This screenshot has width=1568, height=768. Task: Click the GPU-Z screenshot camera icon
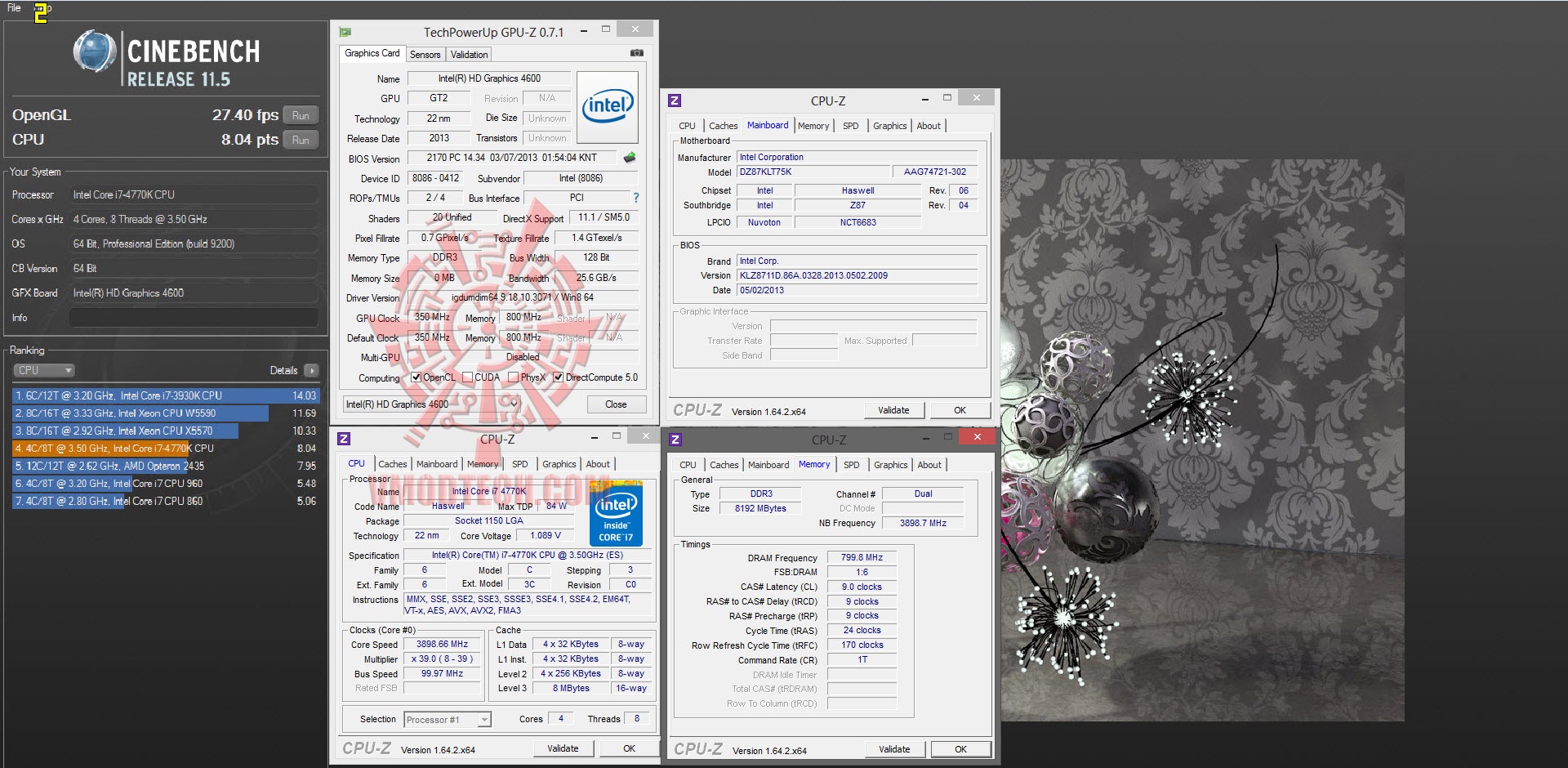pyautogui.click(x=637, y=53)
